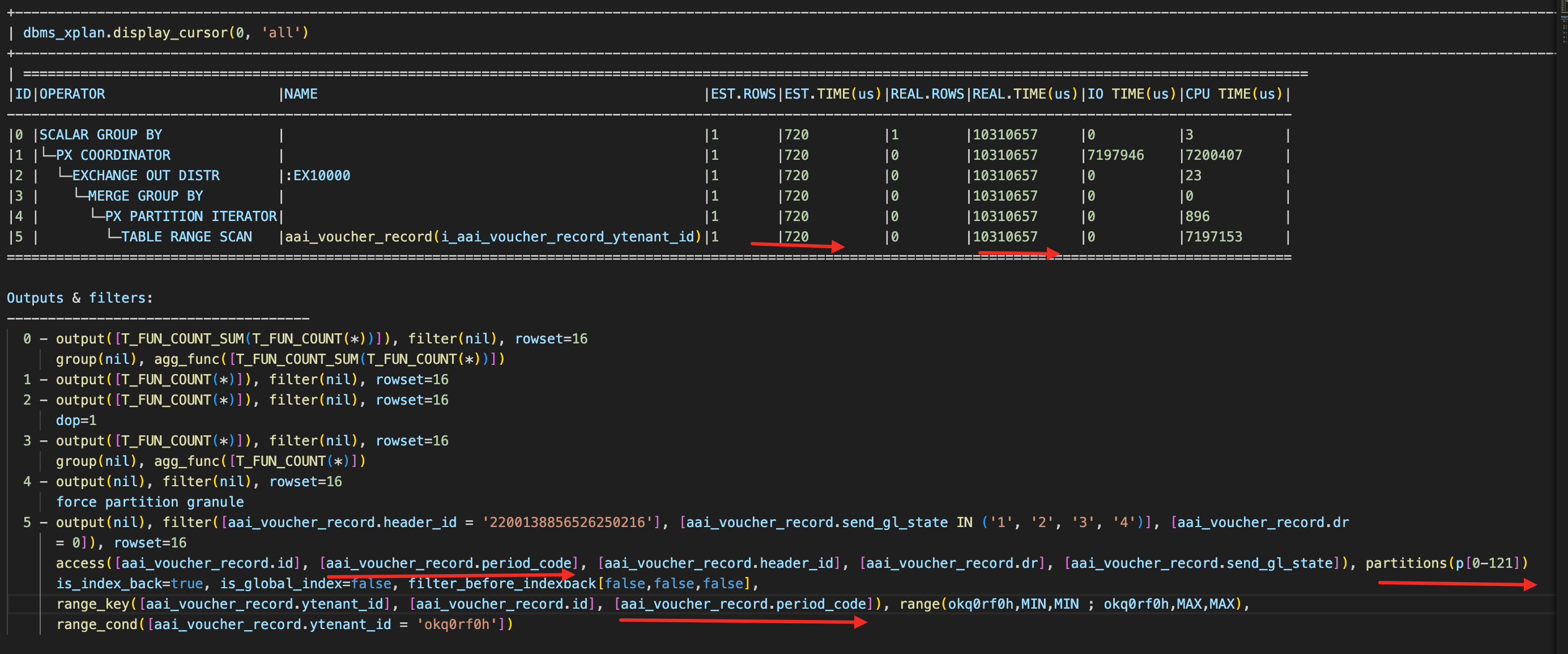Viewport: 1568px width, 654px height.
Task: Select the MERGE GROUP BY operator text
Action: tap(146, 196)
